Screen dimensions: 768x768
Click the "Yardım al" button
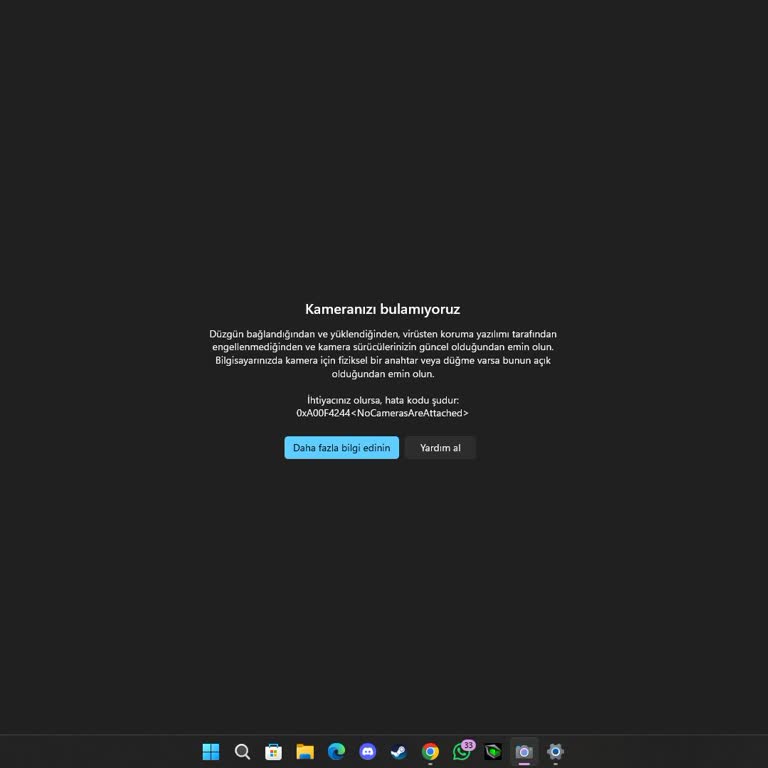[x=440, y=448]
